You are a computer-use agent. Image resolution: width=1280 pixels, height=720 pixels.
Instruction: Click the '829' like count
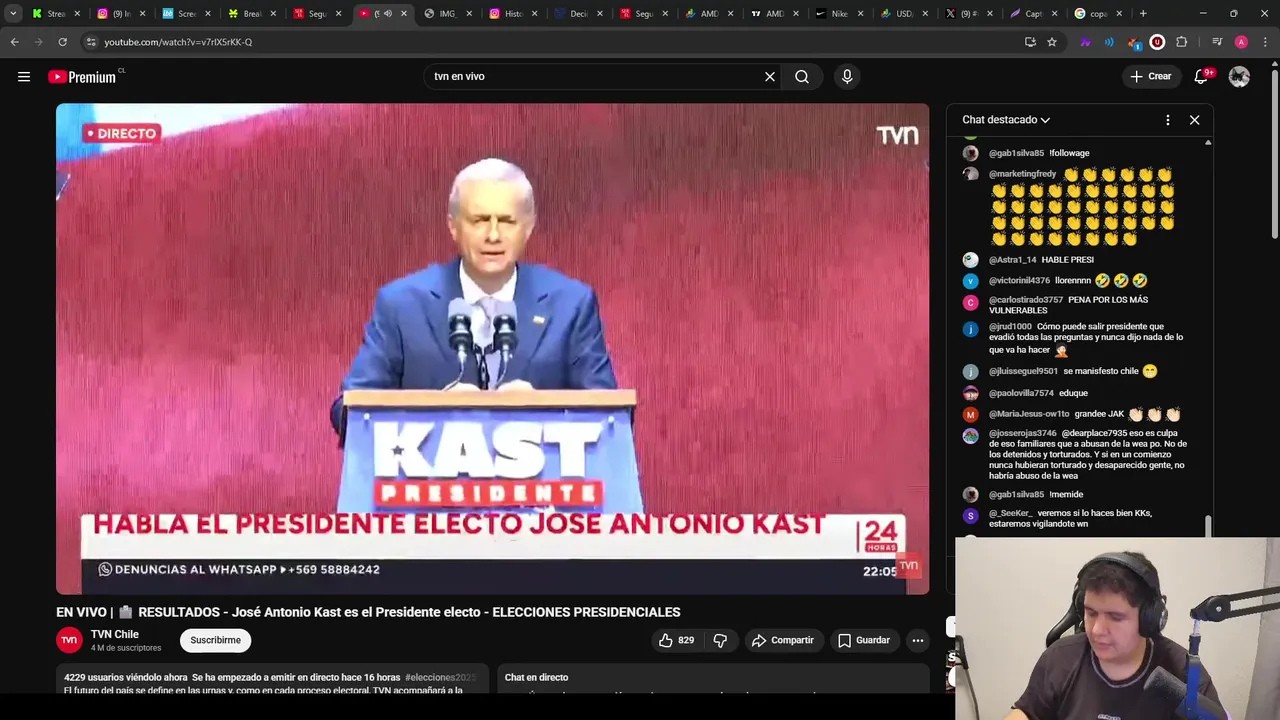coord(686,640)
